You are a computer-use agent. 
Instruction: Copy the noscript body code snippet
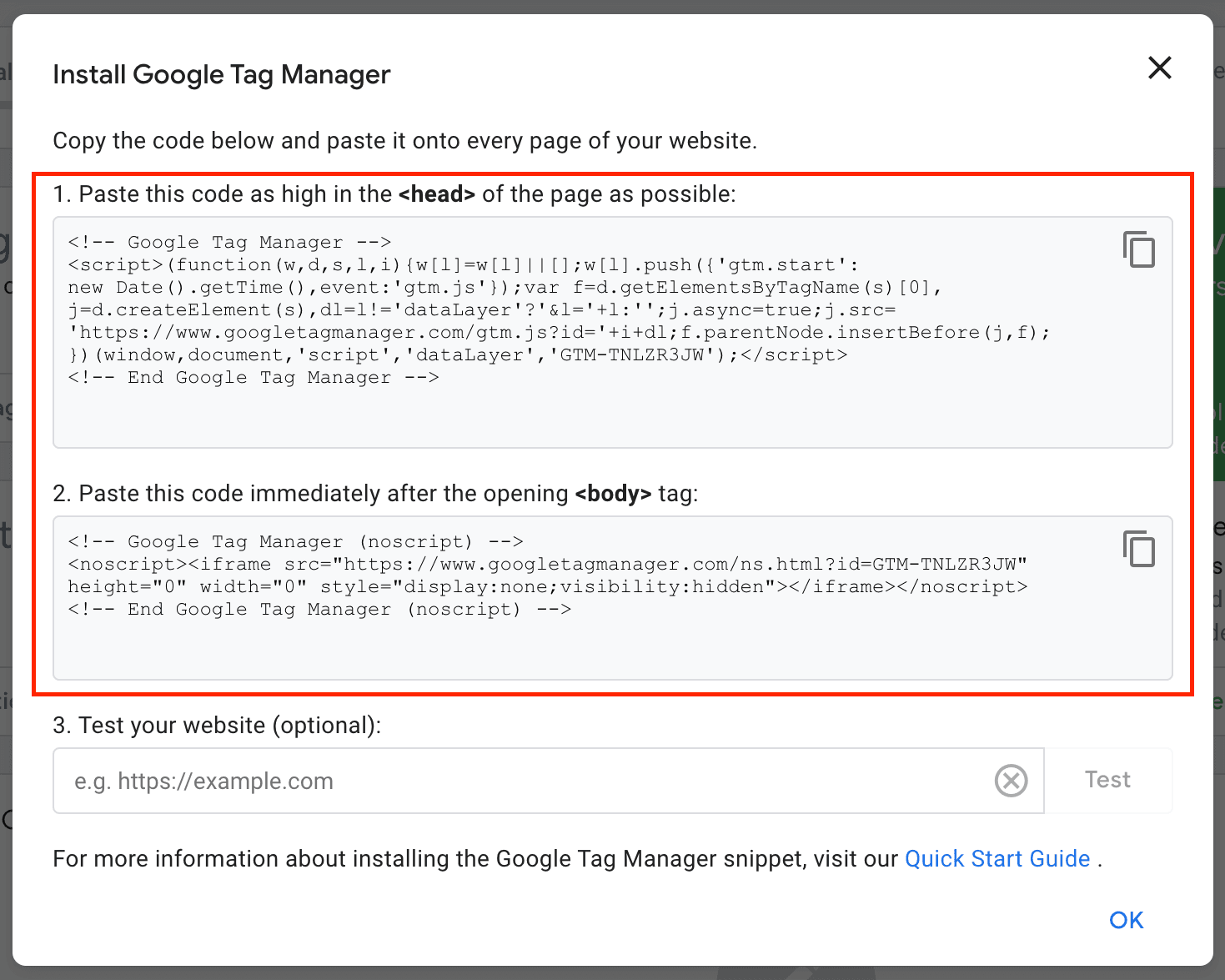[1139, 549]
